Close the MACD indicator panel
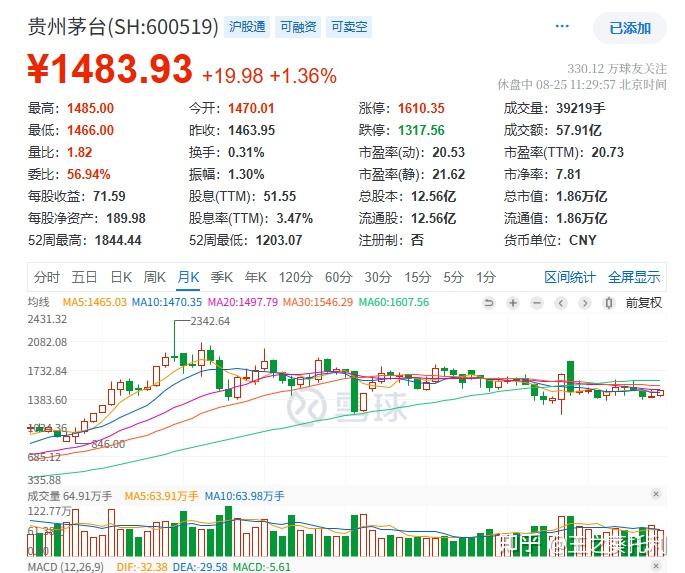Viewport: 685px width, 573px height. pyautogui.click(x=656, y=566)
